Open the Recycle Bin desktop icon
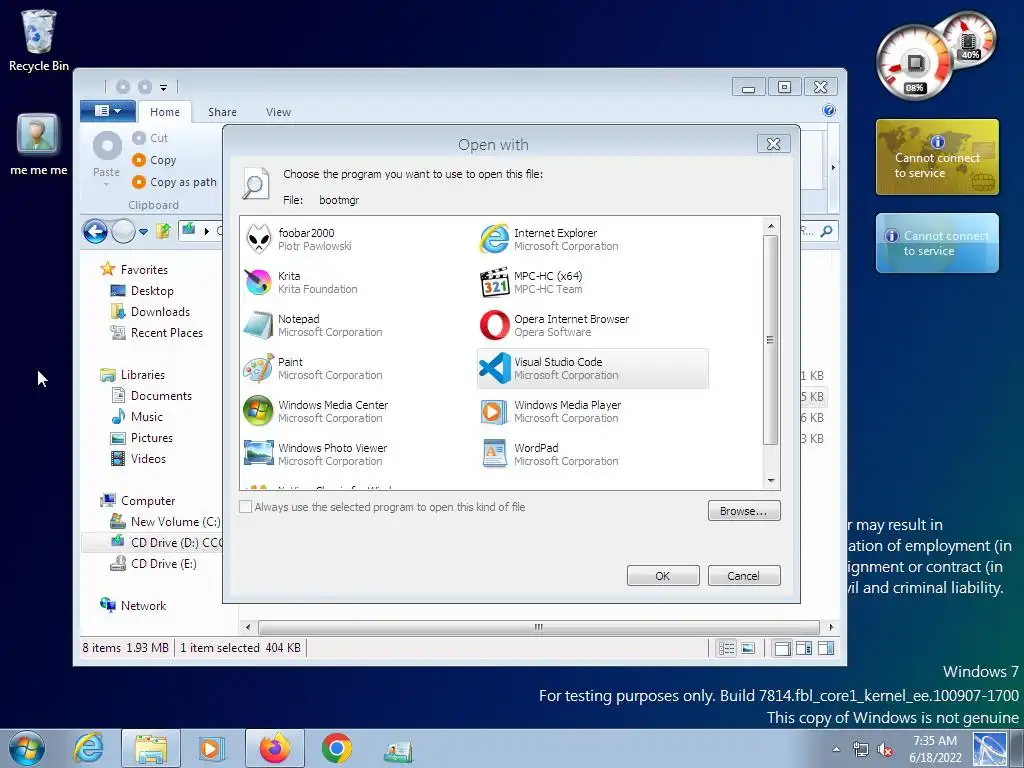Viewport: 1024px width, 768px height. [39, 40]
